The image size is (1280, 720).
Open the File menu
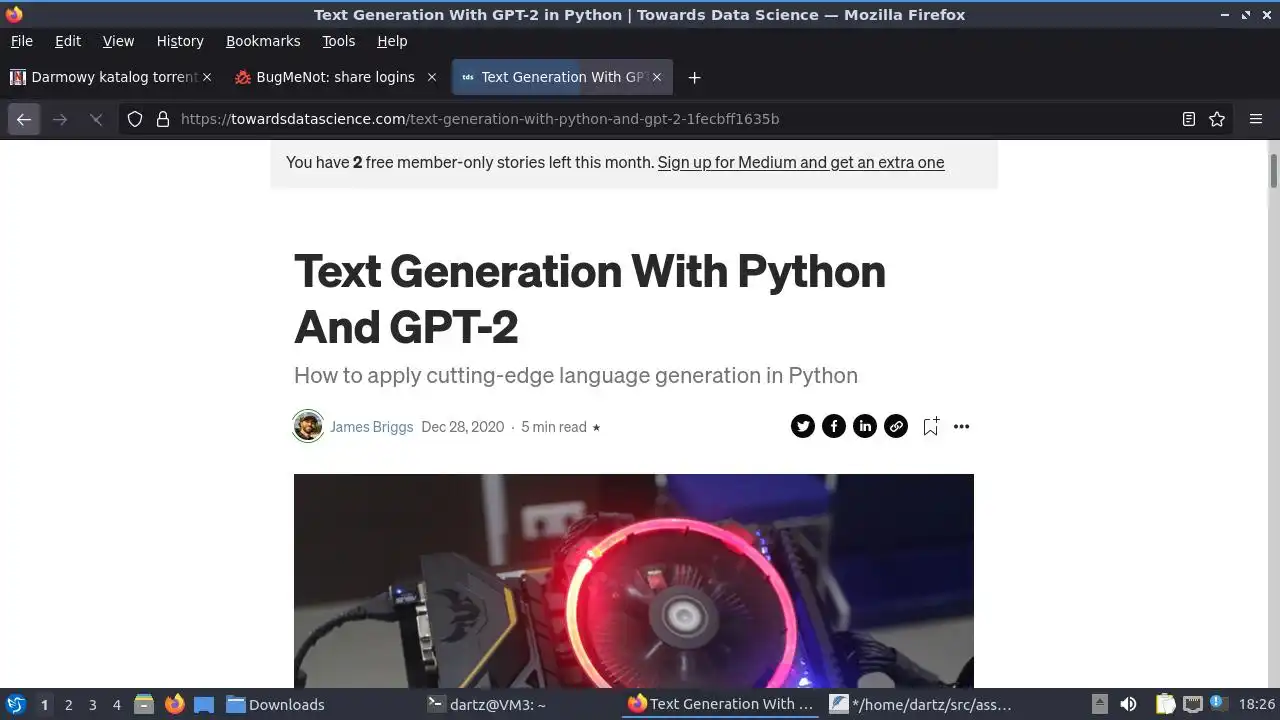point(21,41)
